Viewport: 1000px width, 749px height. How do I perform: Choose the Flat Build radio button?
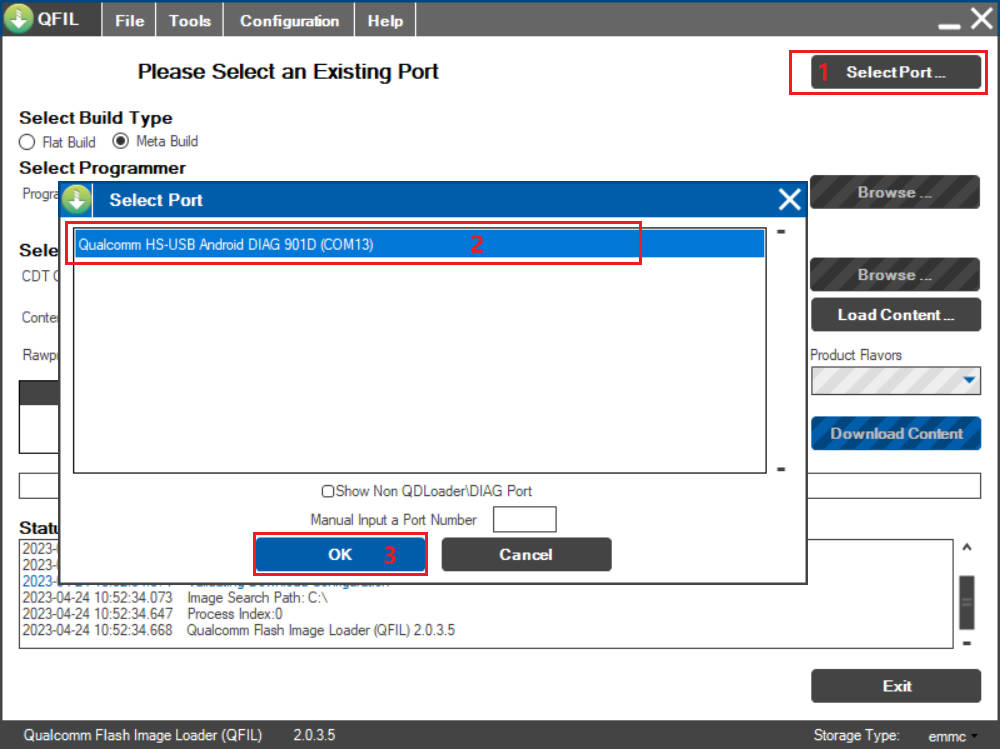tap(27, 142)
